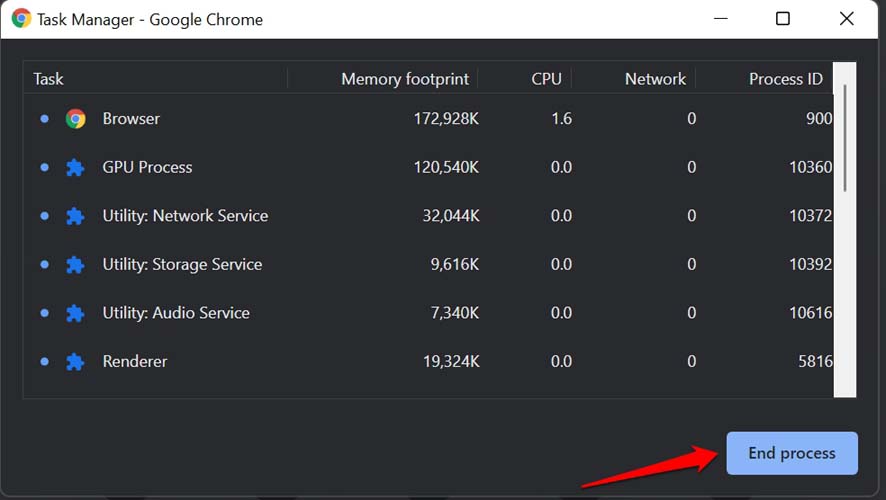Click the Network Service puzzle icon

point(75,216)
